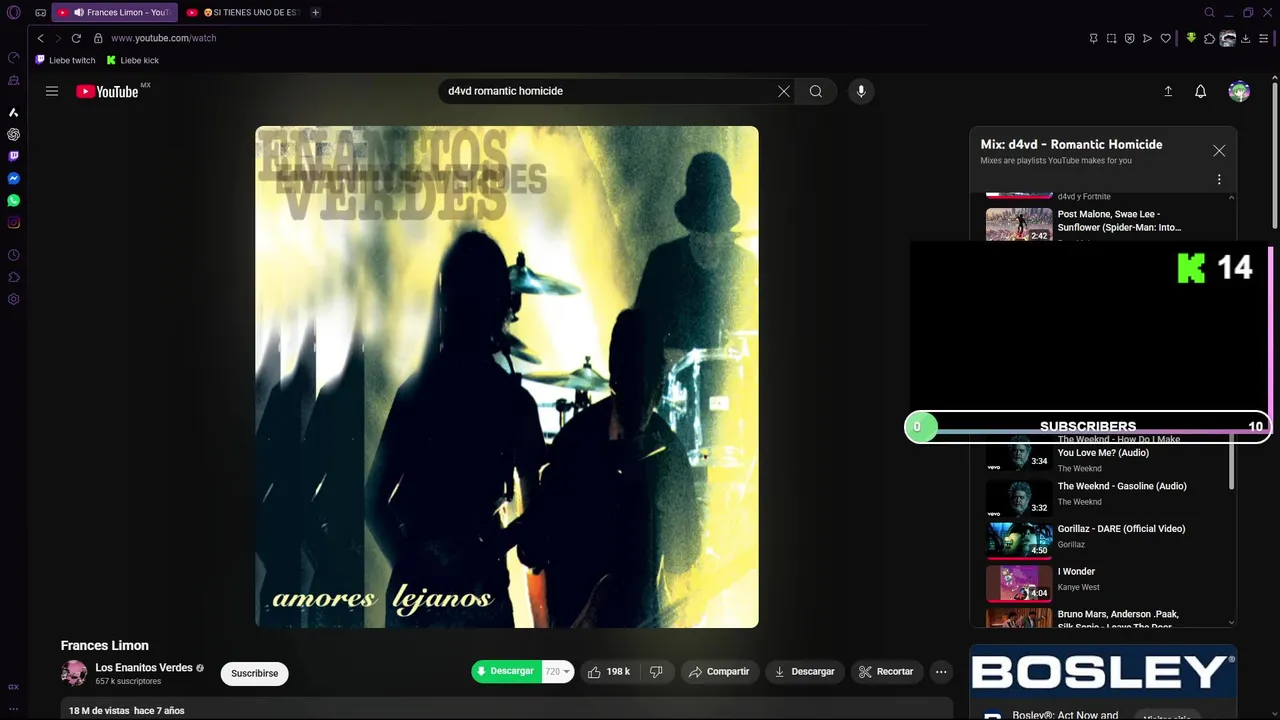Play How Do I Make You Love Me? (Audio)
Viewport: 1280px width, 720px height.
tap(1105, 454)
